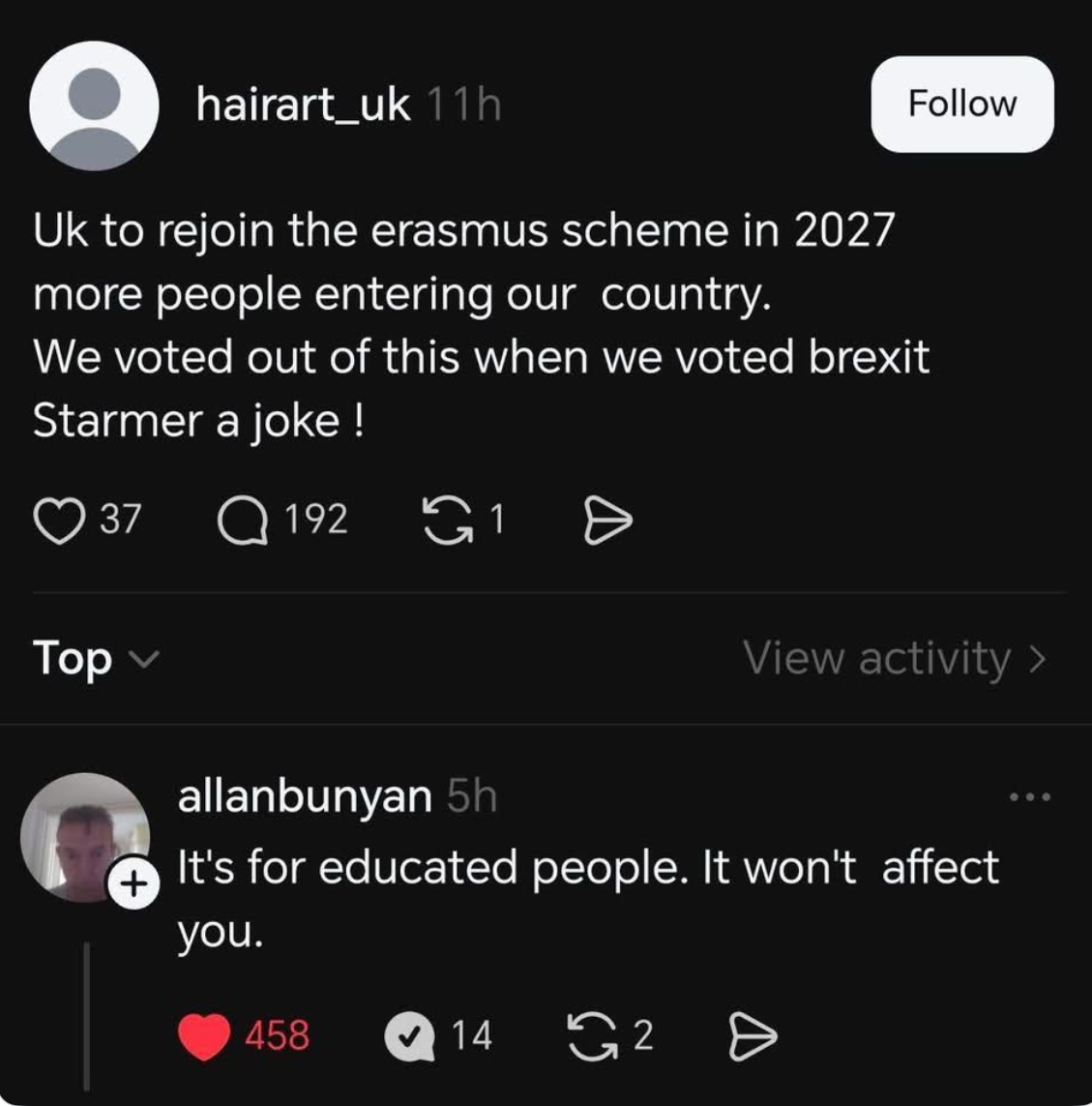
Task: Open allanbunyan's profile from username
Action: tap(304, 795)
